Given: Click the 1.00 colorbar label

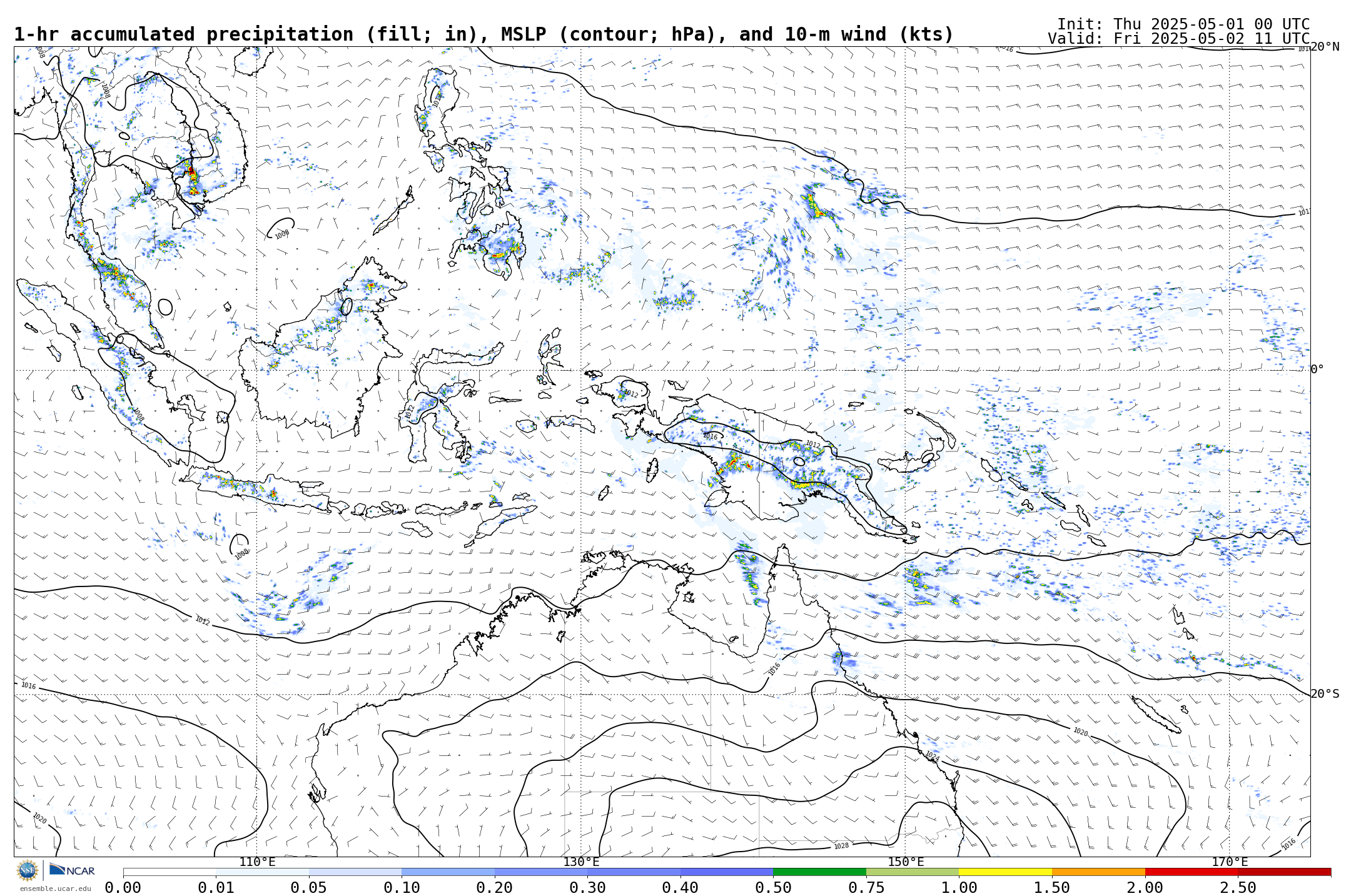Looking at the screenshot, I should pyautogui.click(x=959, y=888).
